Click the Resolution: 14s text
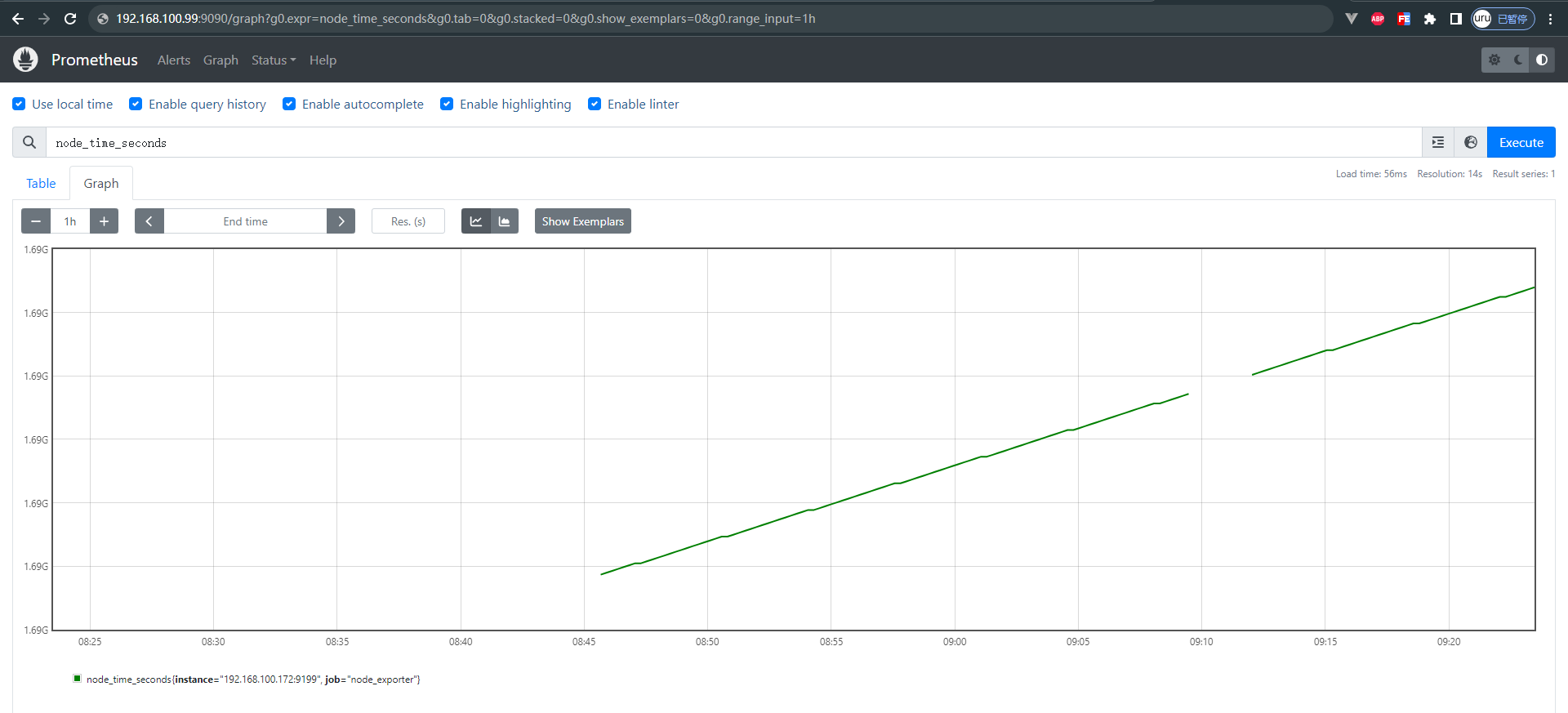 click(1450, 174)
